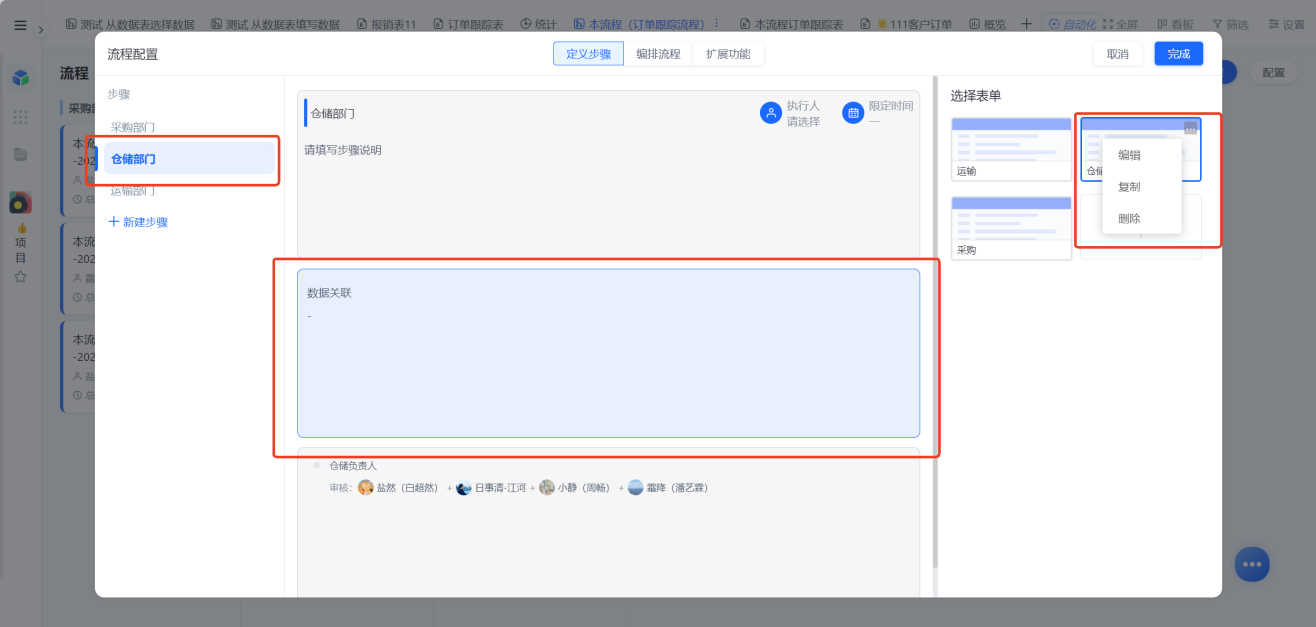
Task: Open the 本流程订单跟踪表 tab
Action: click(x=791, y=23)
